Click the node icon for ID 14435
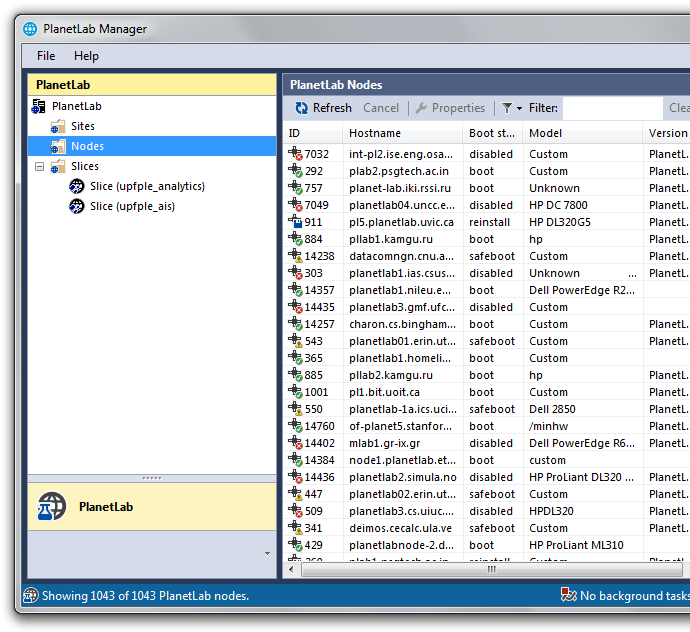This screenshot has width=690, height=632. [295, 307]
